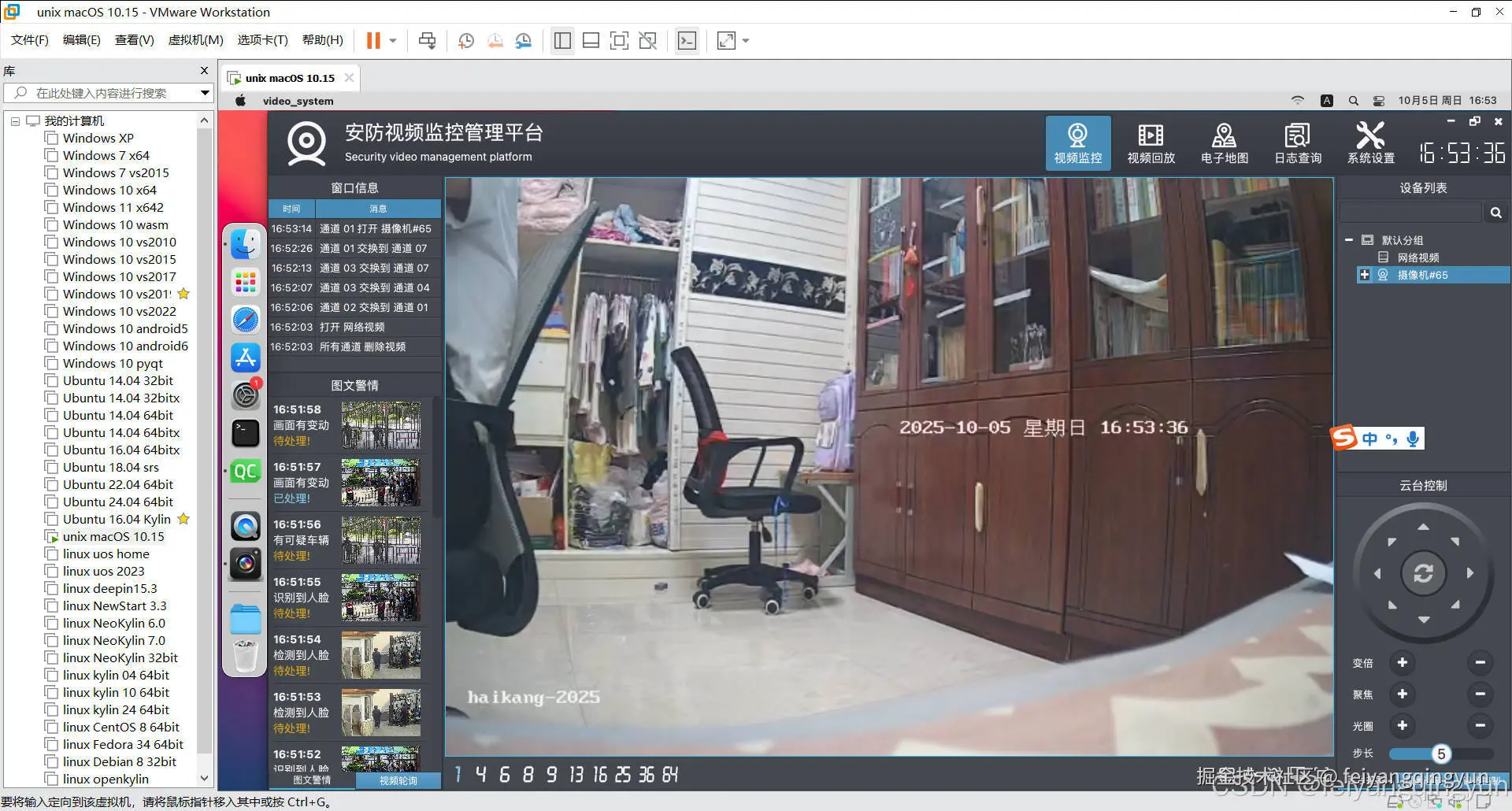Open VMware console view toolbar icon
Image resolution: width=1512 pixels, height=811 pixels.
pyautogui.click(x=687, y=40)
